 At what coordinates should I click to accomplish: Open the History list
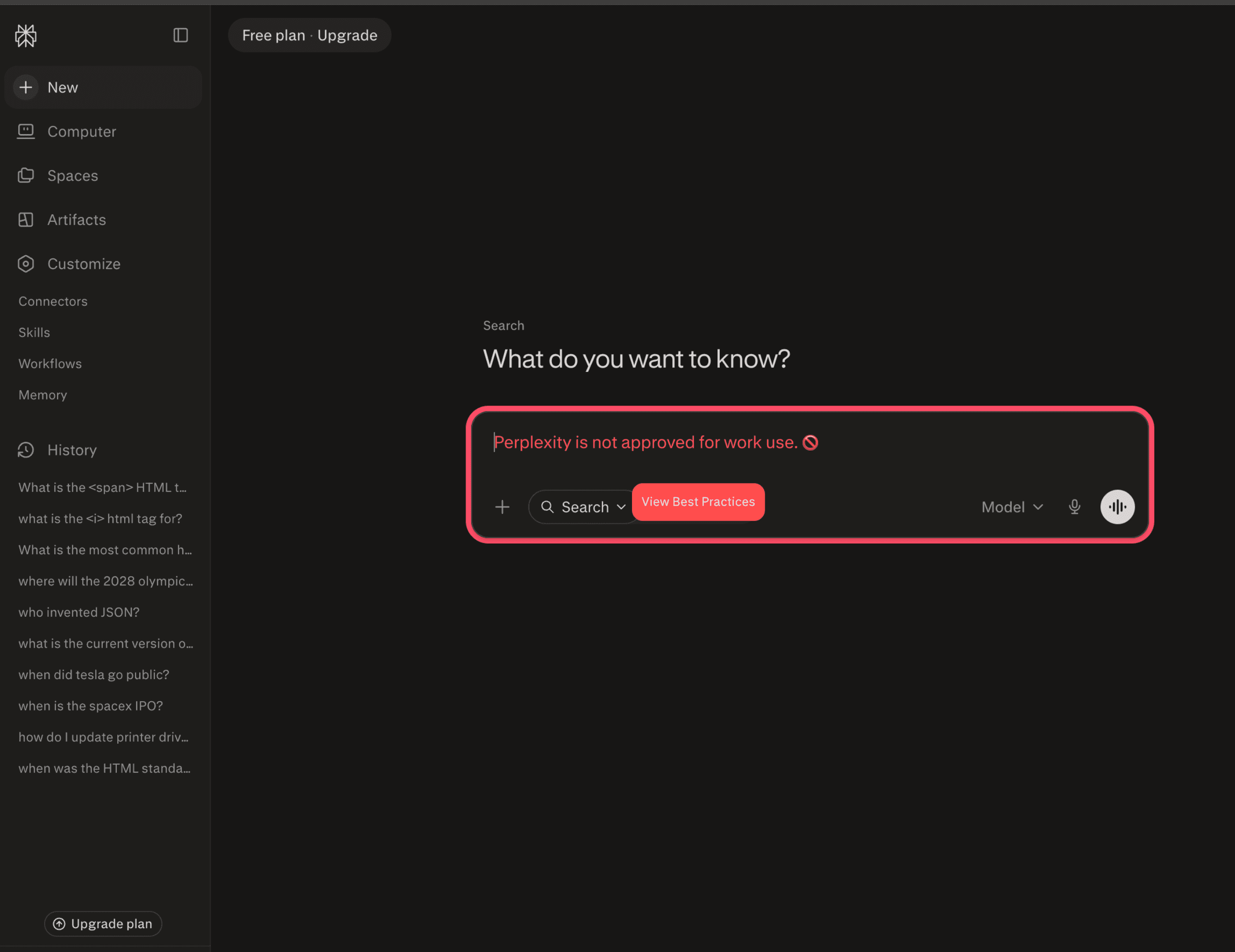tap(103, 450)
